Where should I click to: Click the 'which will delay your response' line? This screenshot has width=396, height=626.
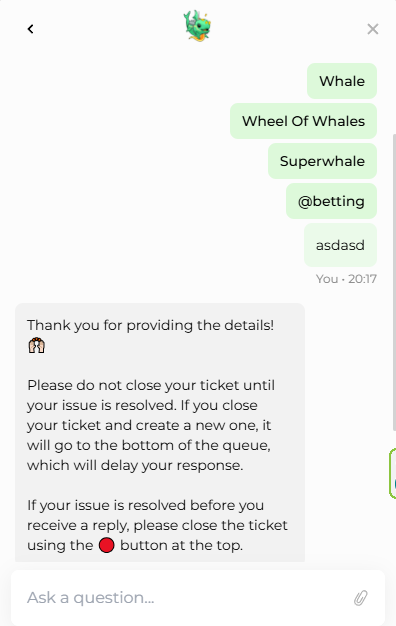(135, 465)
